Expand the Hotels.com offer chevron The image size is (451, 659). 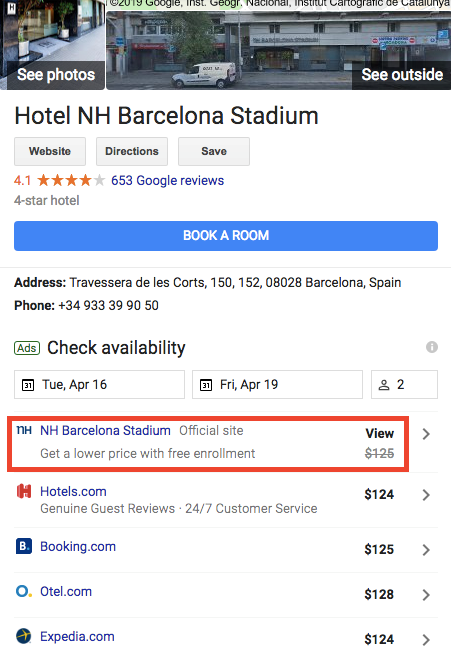pos(426,495)
